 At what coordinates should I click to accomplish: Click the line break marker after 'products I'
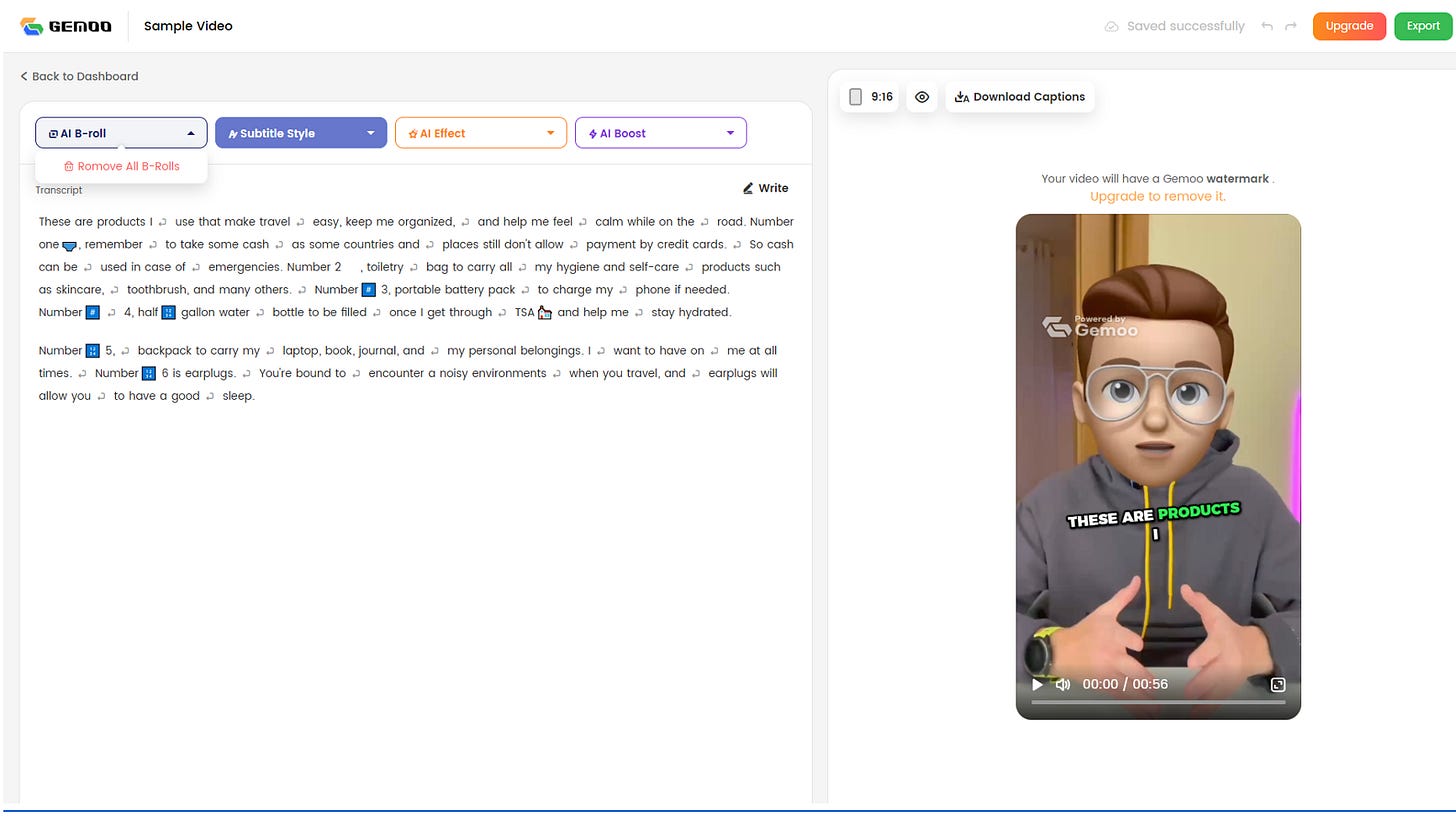(163, 222)
